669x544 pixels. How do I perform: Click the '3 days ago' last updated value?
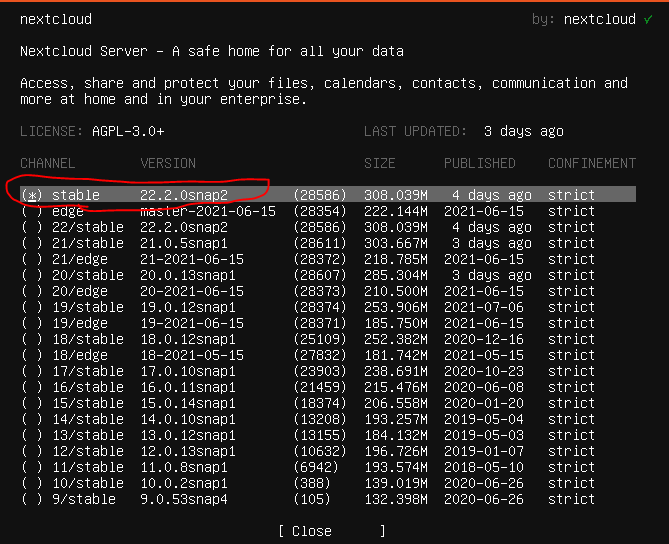[x=524, y=131]
